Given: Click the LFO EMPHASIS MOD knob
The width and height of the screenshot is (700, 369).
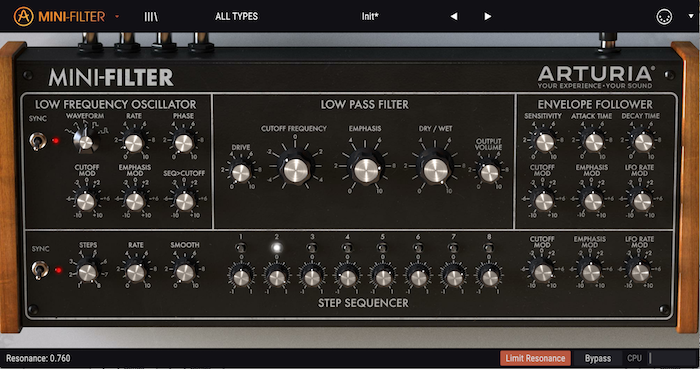Looking at the screenshot, I should coord(135,202).
